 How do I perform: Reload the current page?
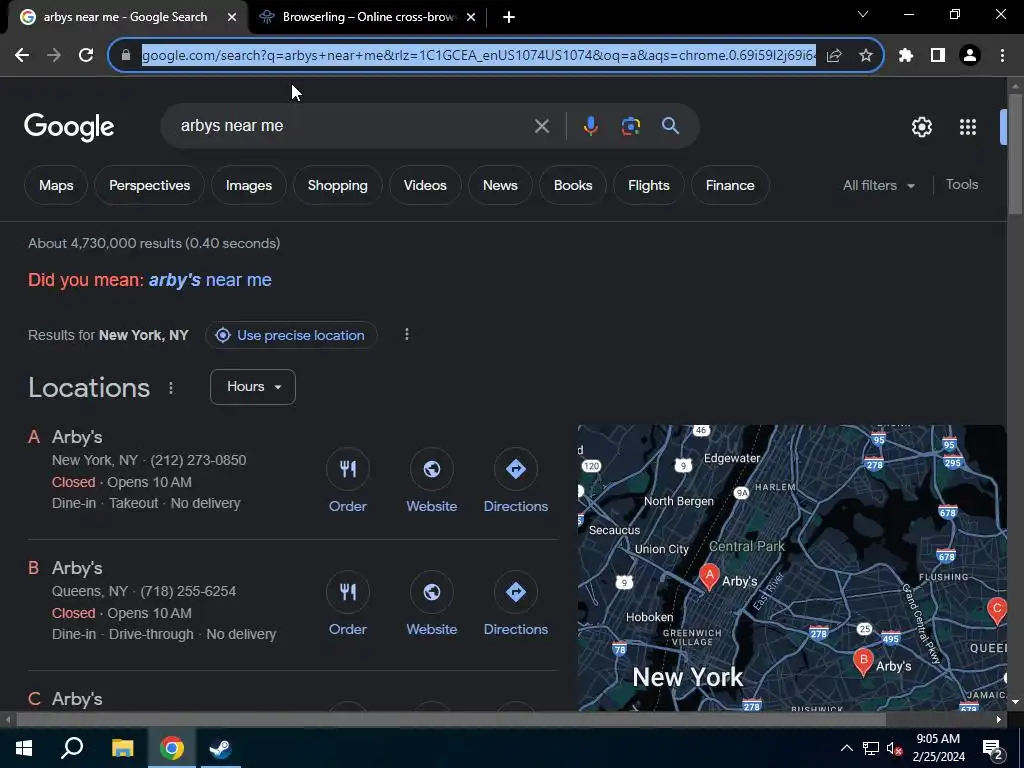click(x=86, y=56)
